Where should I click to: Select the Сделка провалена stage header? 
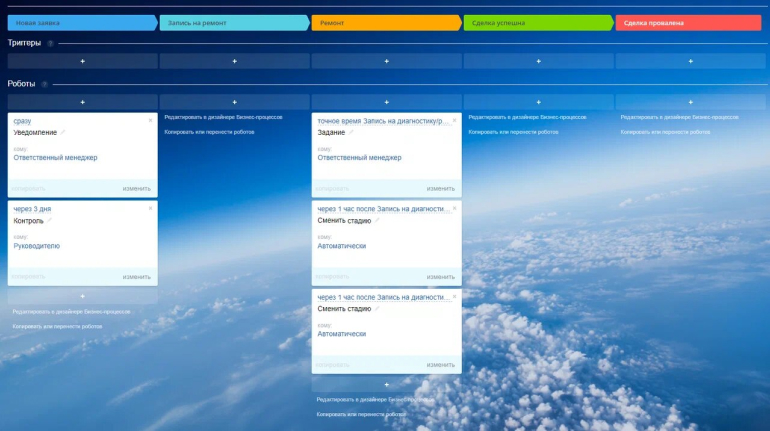point(688,23)
